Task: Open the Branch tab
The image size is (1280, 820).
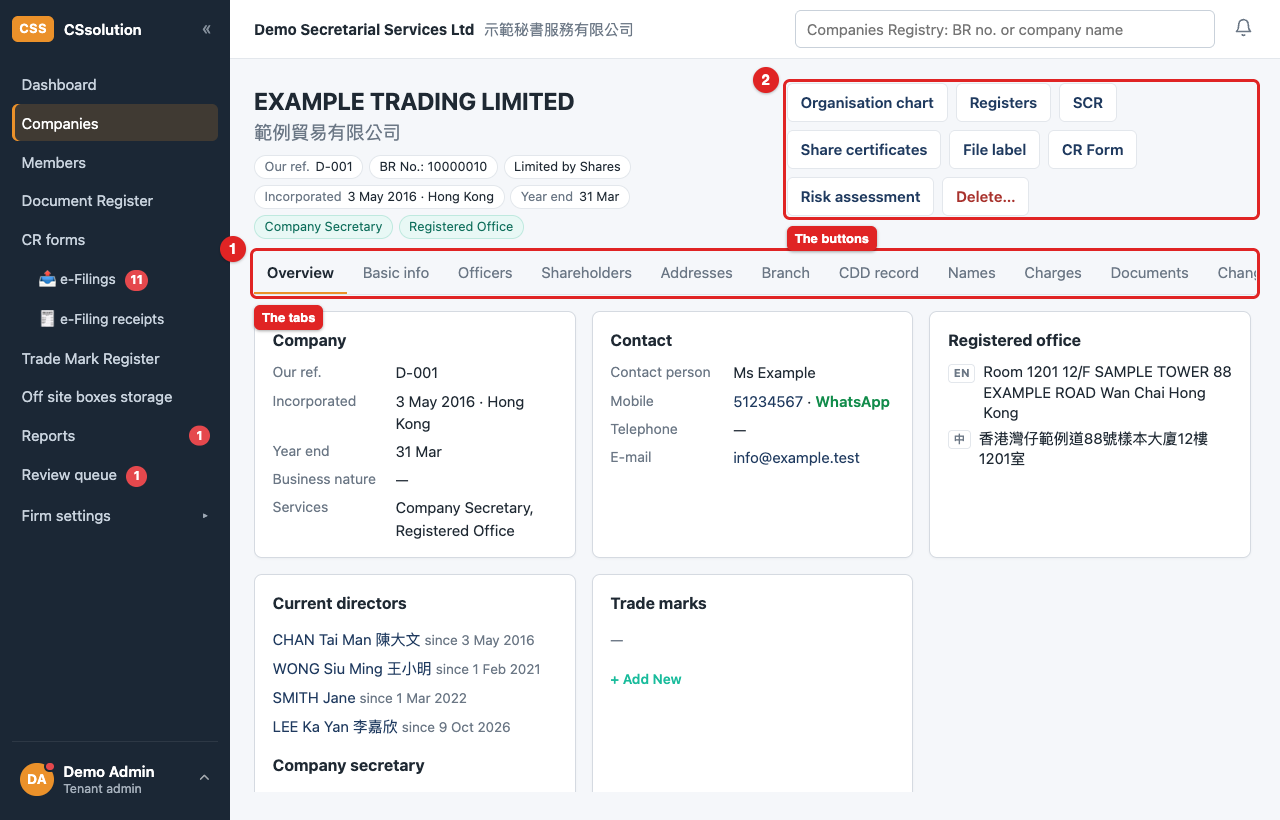Action: [786, 273]
